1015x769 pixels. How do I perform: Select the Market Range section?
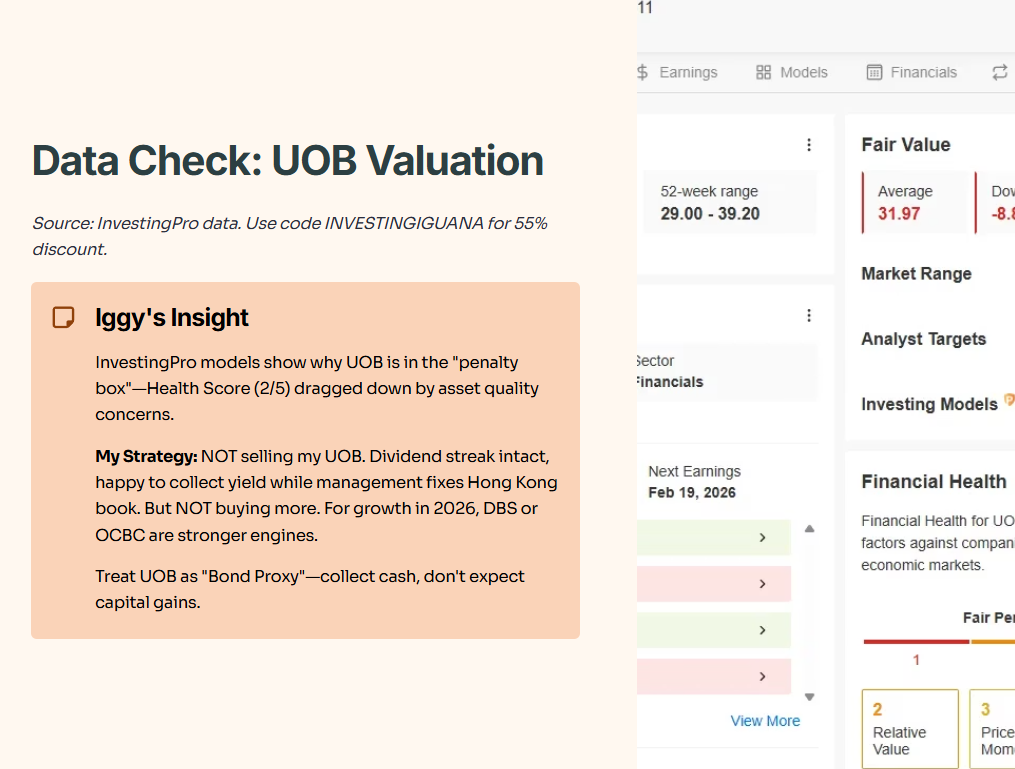pyautogui.click(x=916, y=274)
